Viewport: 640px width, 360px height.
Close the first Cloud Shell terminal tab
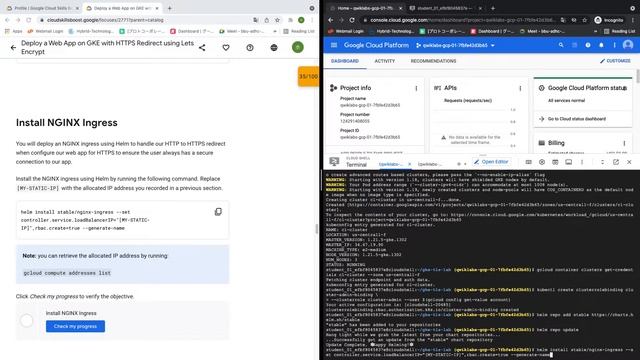tap(409, 164)
